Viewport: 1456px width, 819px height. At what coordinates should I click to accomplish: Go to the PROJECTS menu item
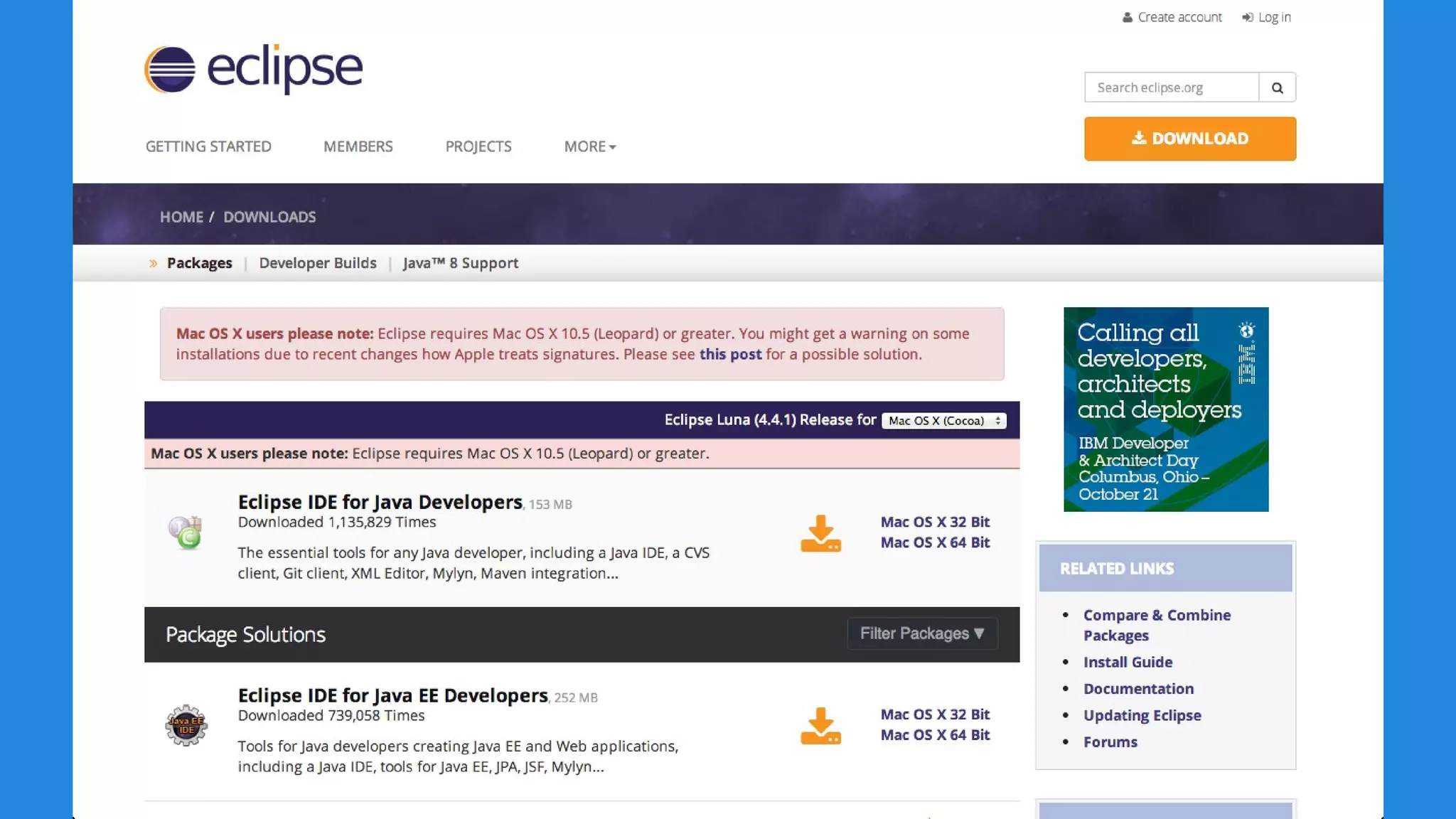[x=478, y=146]
